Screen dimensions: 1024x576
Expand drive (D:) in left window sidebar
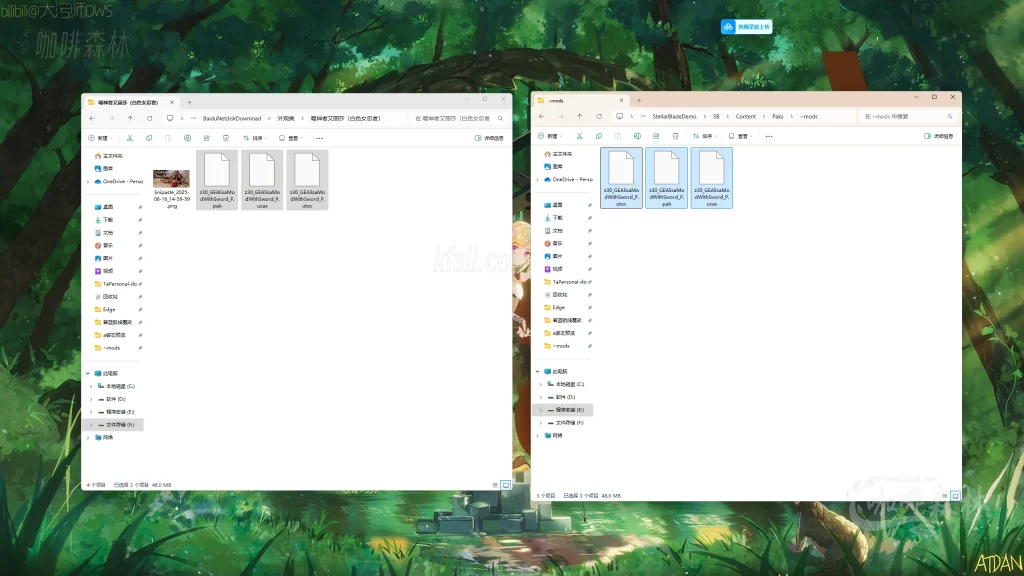[91, 399]
